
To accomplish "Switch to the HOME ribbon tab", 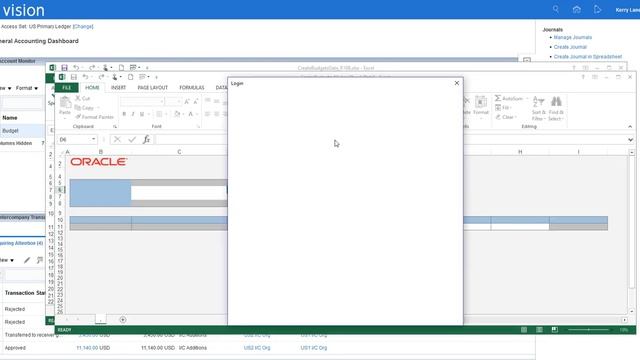I will (x=92, y=88).
